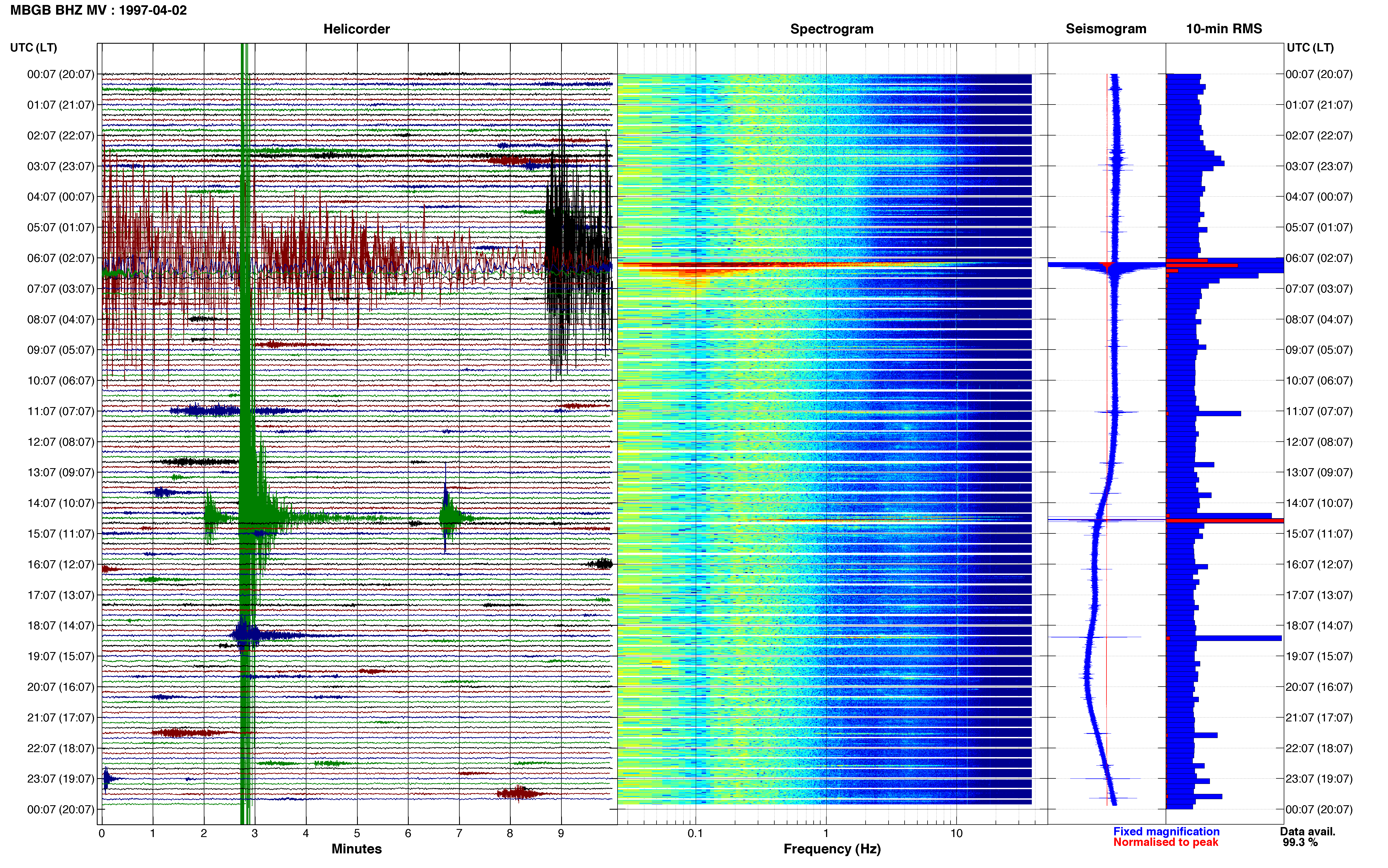This screenshot has width=1388, height=868.
Task: Click the '0.1' frequency tick label
Action: [695, 833]
